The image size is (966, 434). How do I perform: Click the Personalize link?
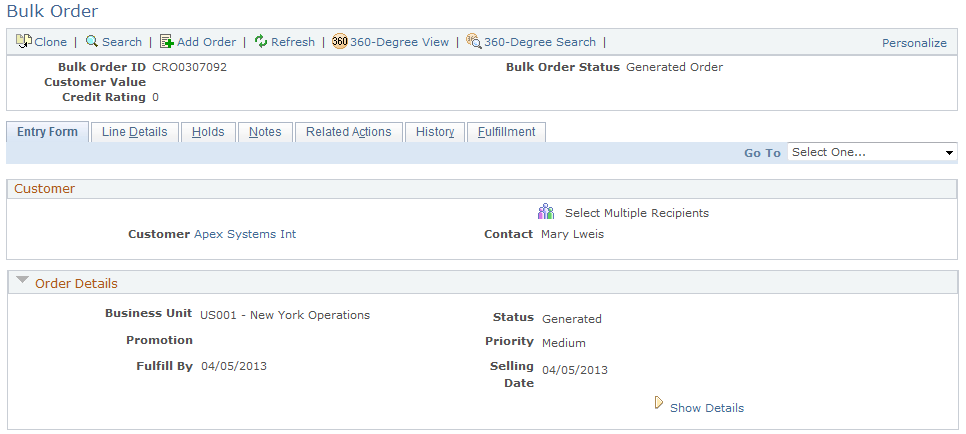tap(913, 43)
